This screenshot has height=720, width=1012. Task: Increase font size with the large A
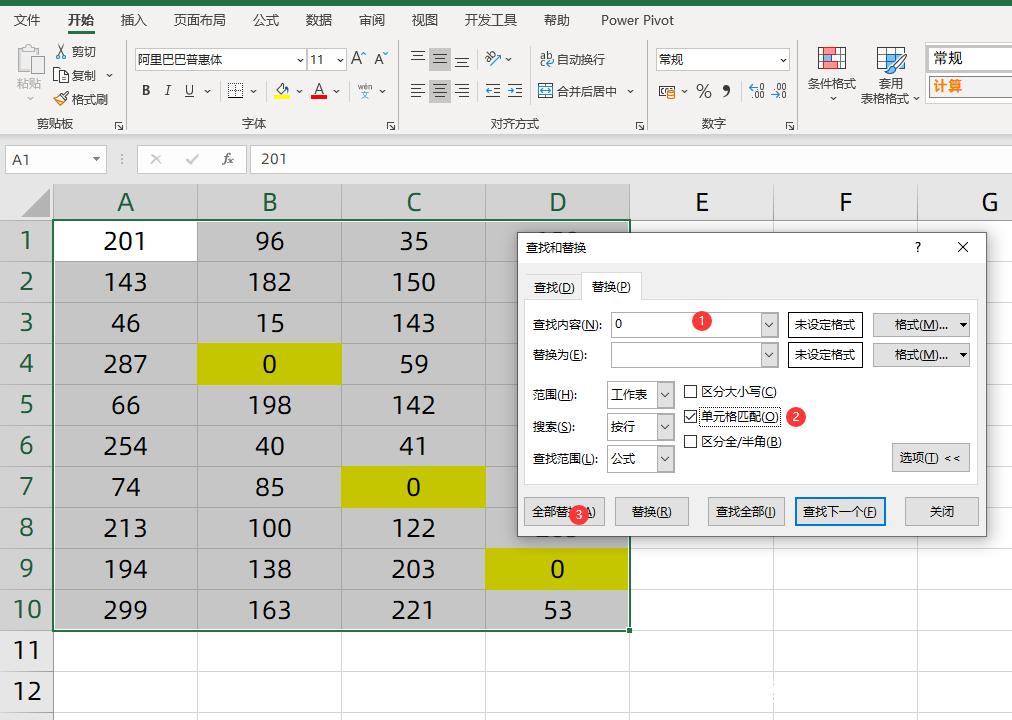358,59
